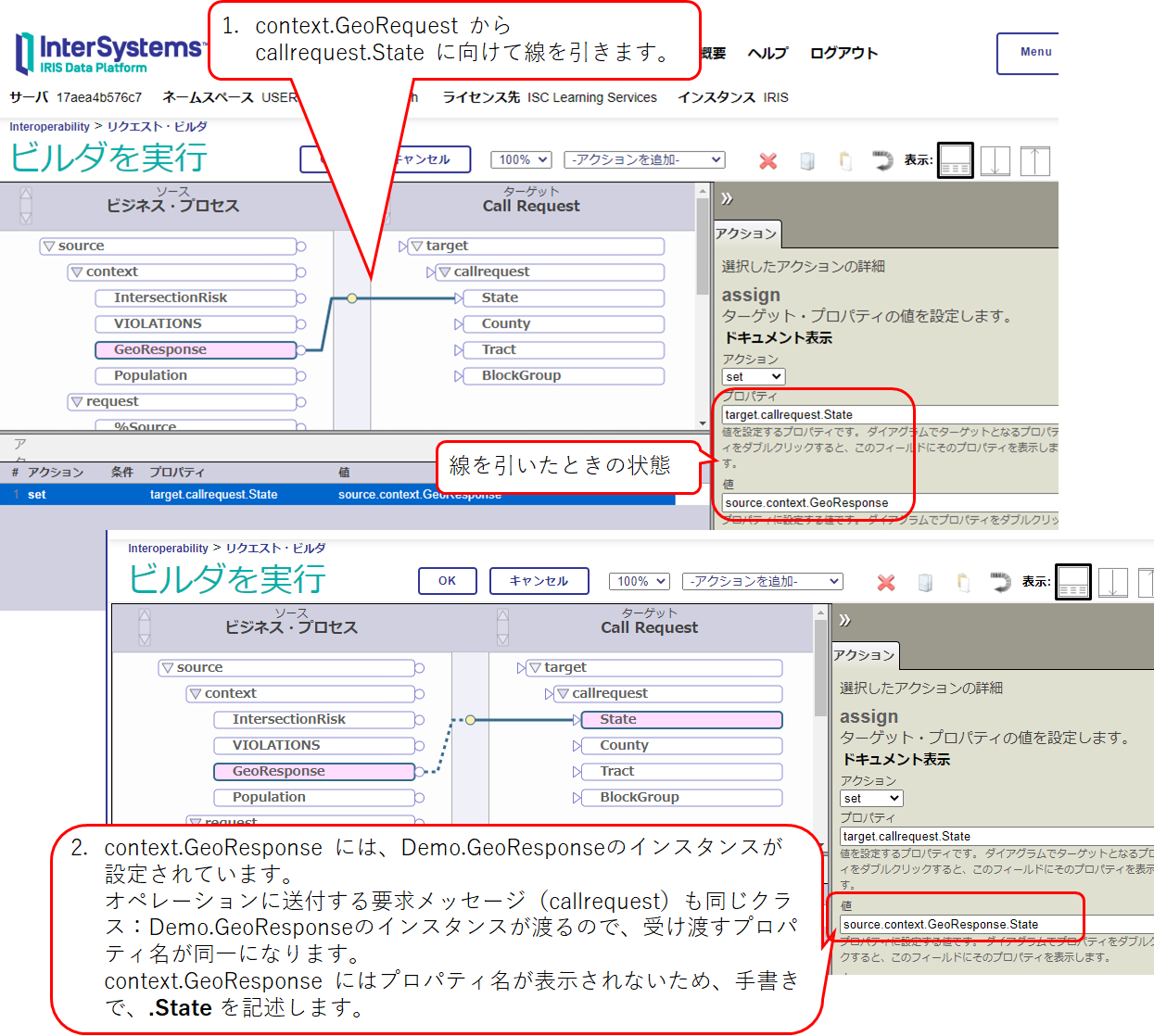
Task: Click the red X delete icon in upper toolbar
Action: point(767,161)
